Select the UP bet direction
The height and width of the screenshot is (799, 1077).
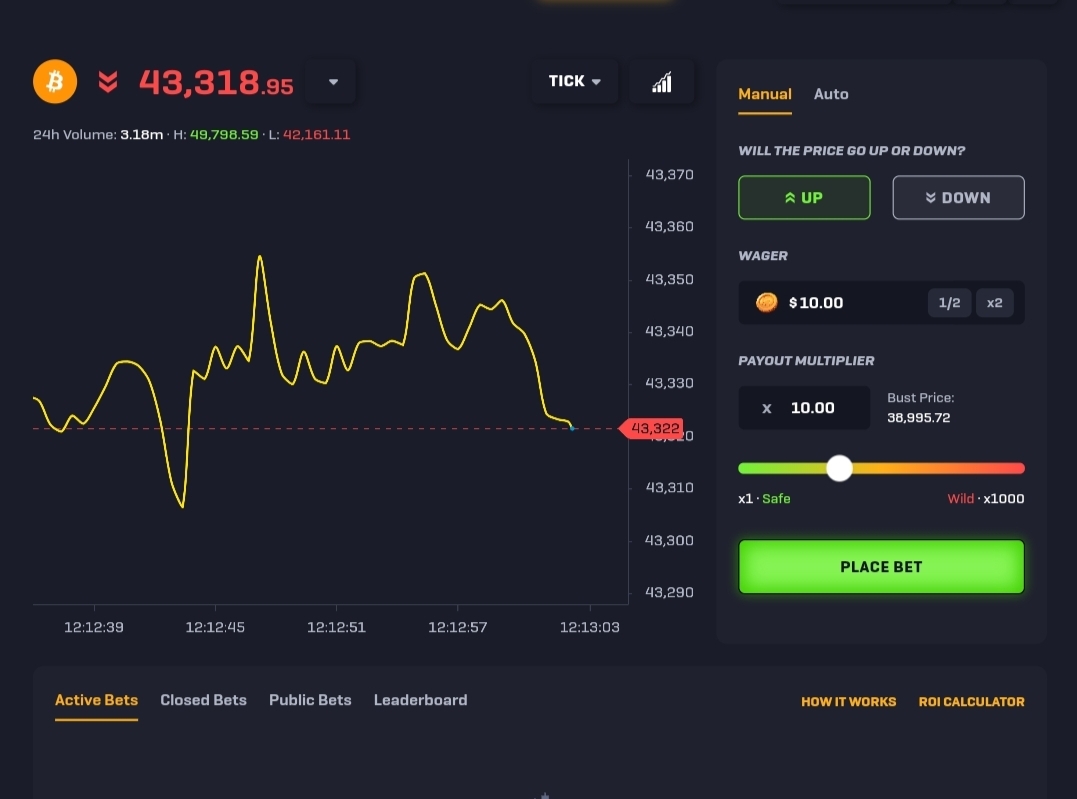click(x=804, y=198)
